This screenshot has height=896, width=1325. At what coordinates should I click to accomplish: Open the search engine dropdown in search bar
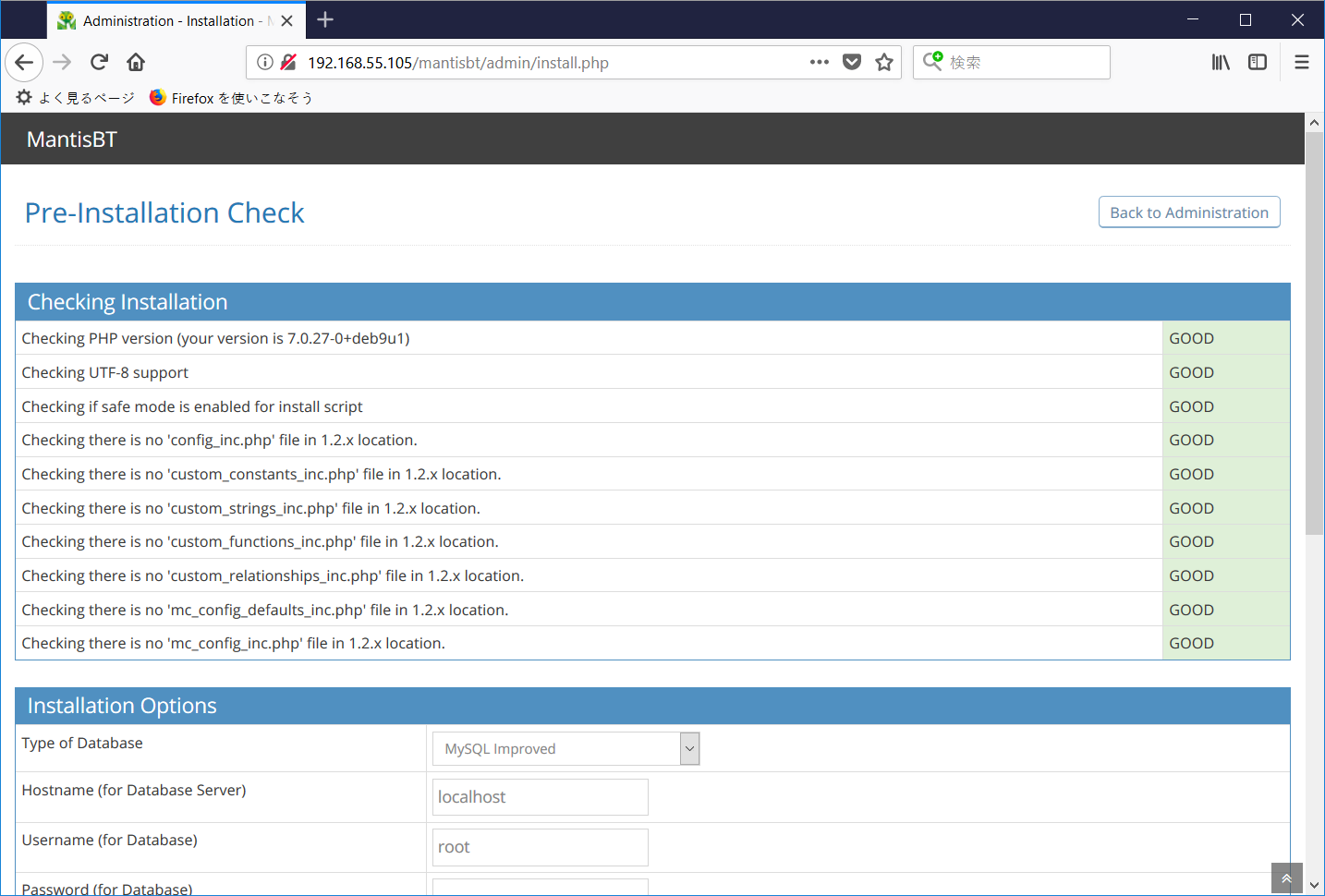(x=936, y=62)
